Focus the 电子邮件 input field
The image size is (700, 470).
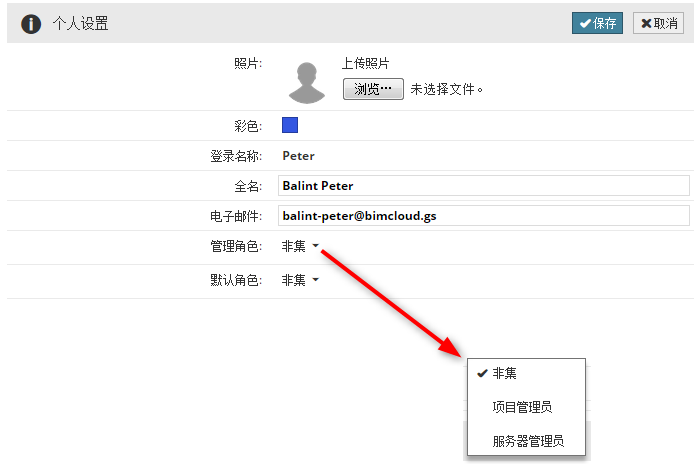pos(483,216)
